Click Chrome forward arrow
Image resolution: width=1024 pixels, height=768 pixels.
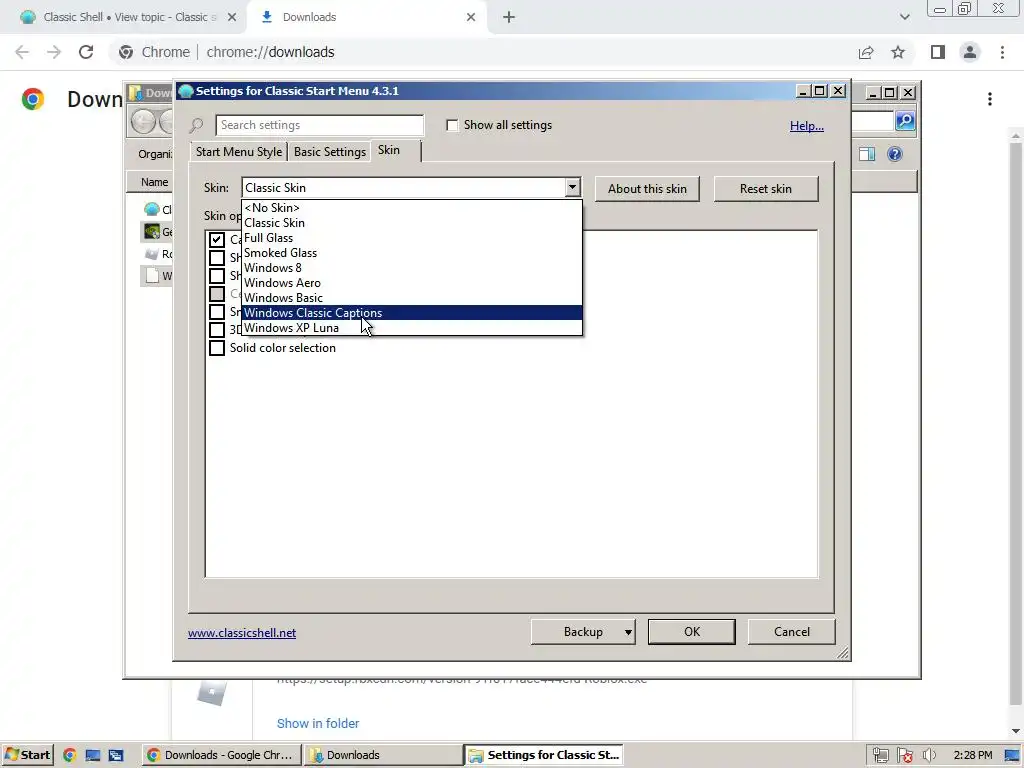click(54, 52)
